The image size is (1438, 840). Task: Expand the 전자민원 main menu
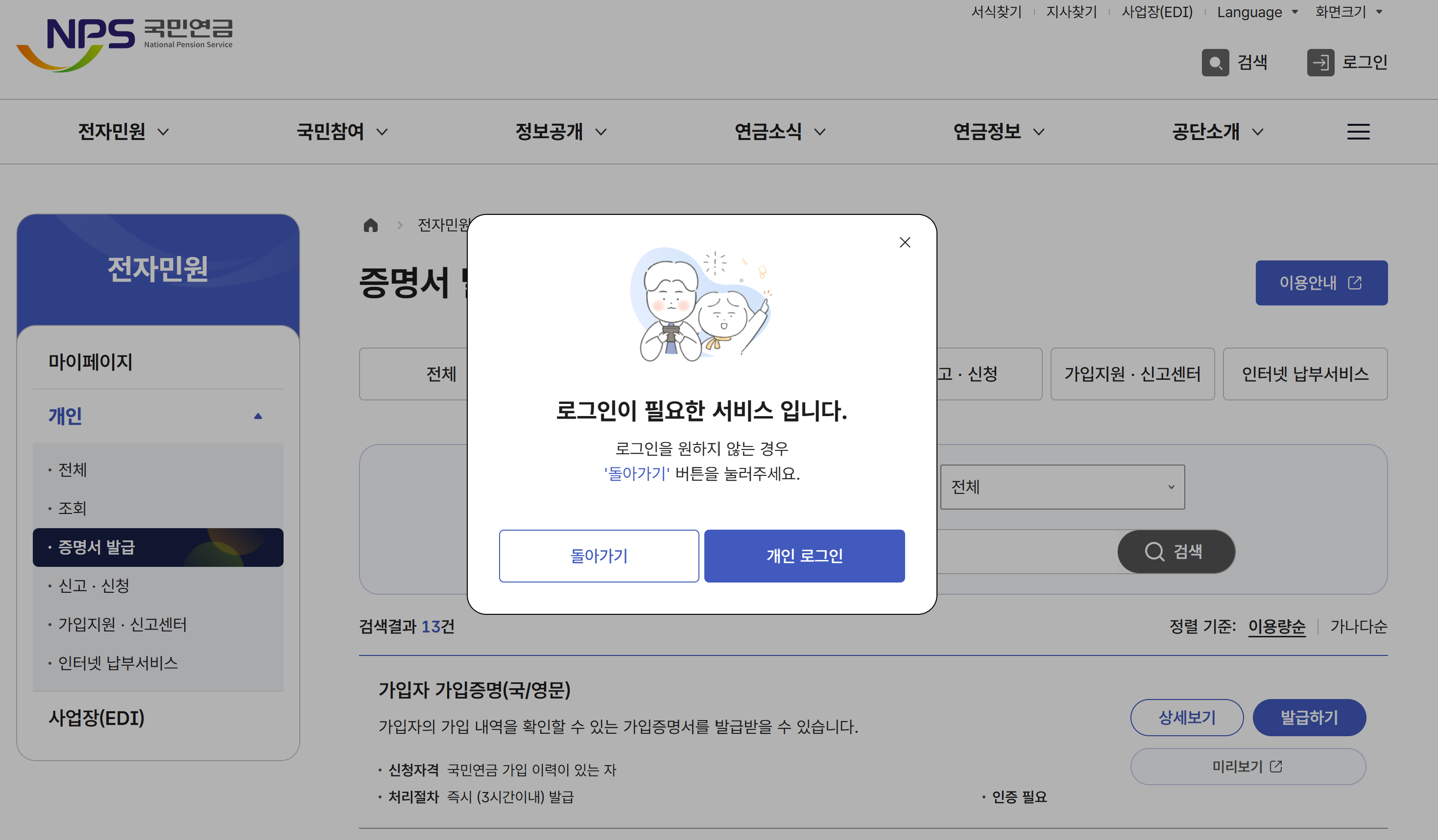123,132
